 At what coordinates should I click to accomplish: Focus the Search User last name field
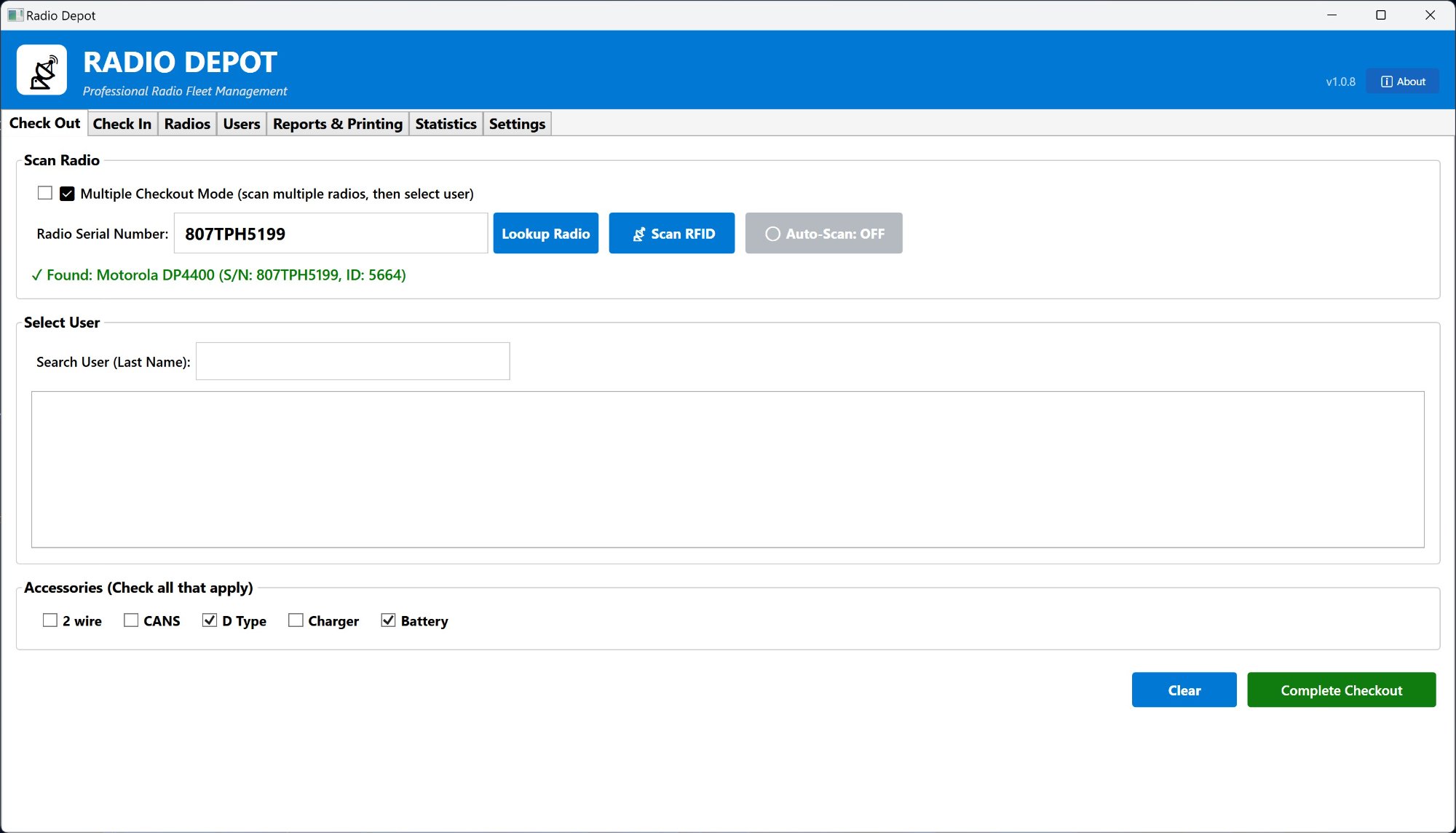[x=352, y=362]
